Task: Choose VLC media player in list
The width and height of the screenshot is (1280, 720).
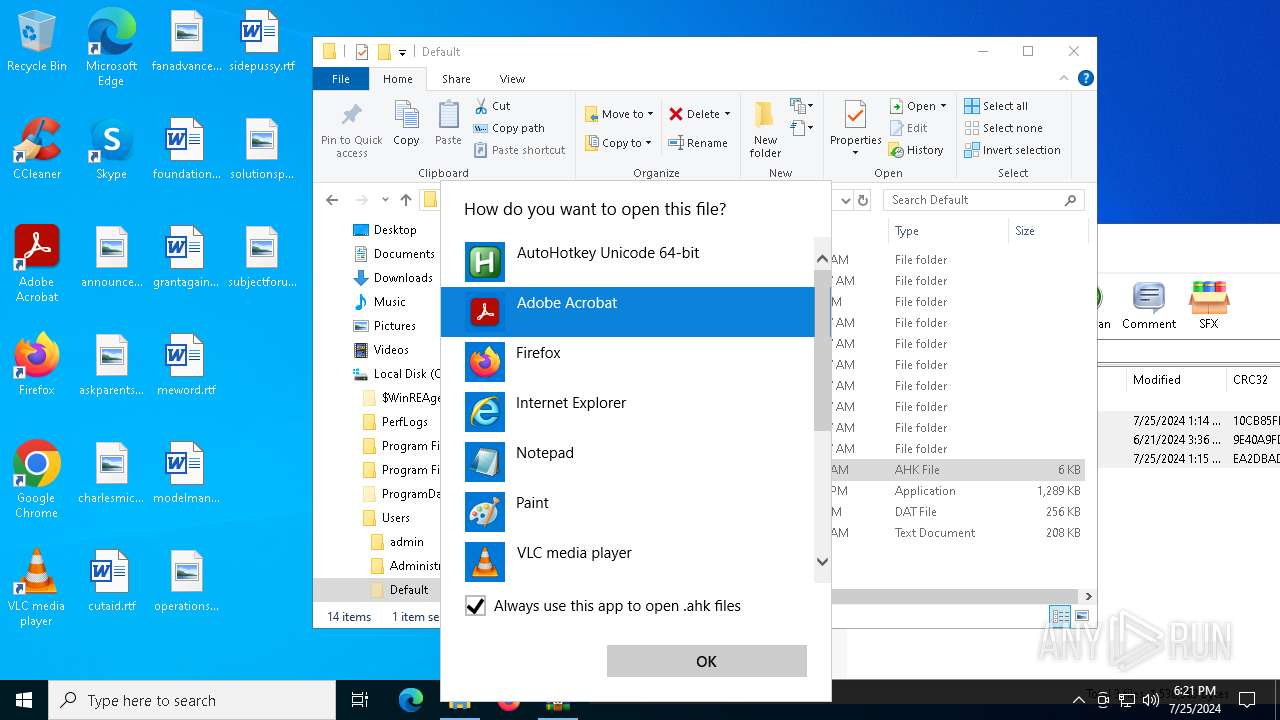Action: [x=628, y=560]
